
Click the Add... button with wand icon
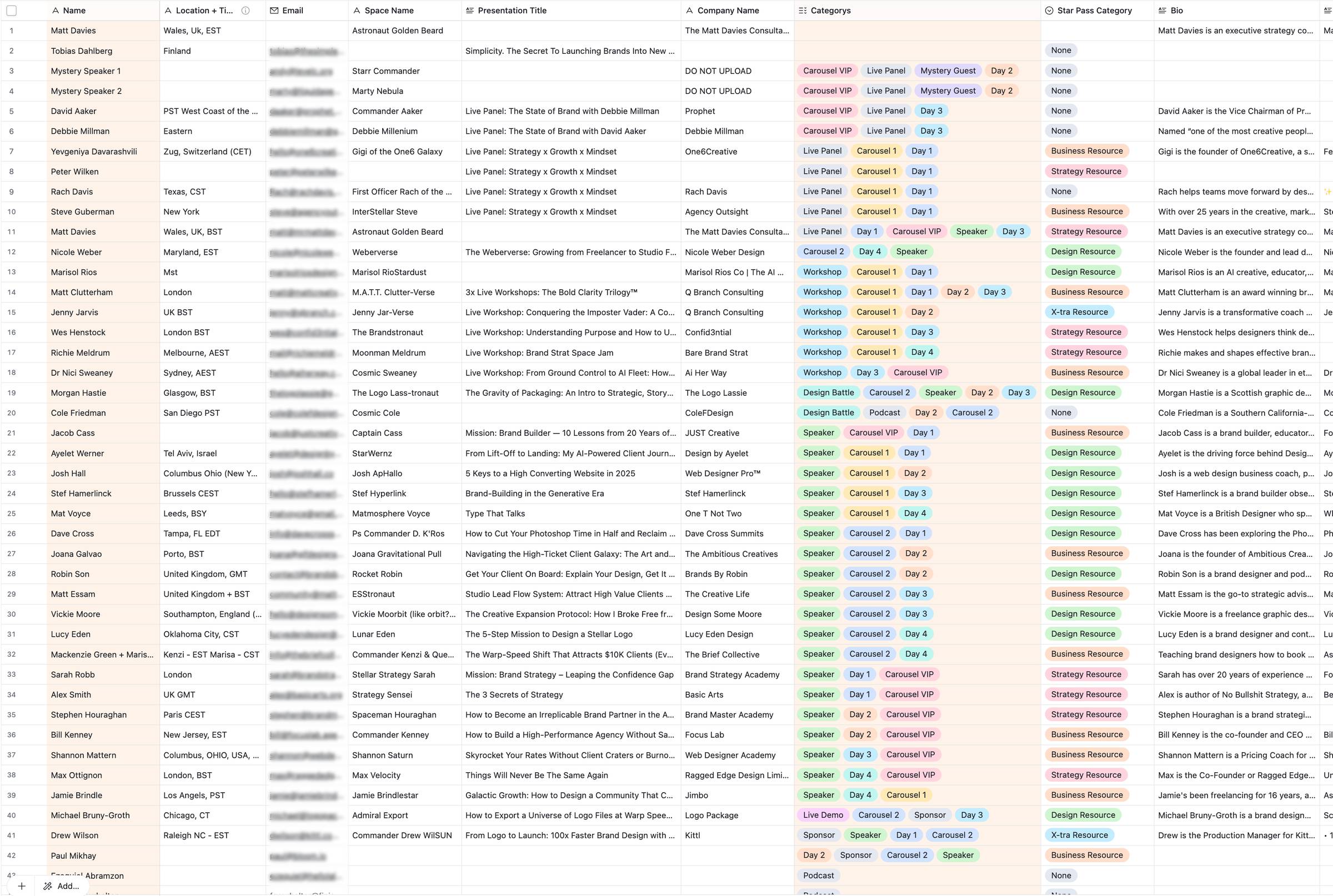pos(61,887)
